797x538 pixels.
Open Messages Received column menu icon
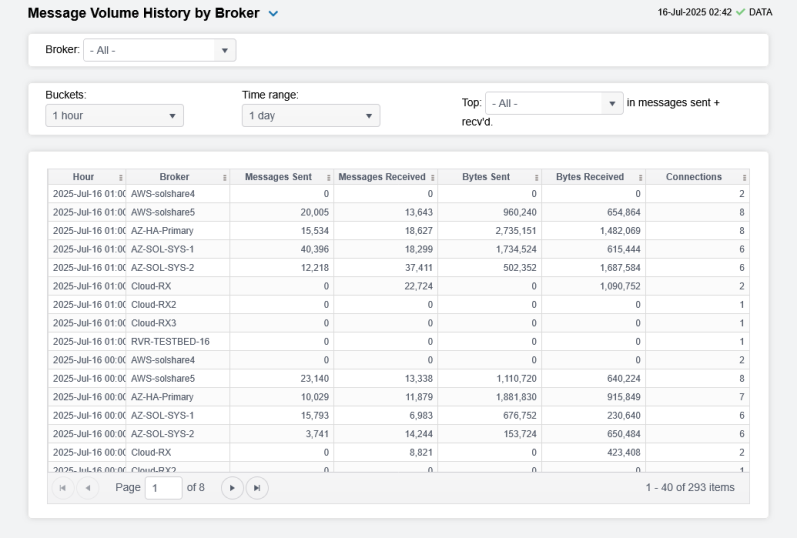pyautogui.click(x=433, y=178)
